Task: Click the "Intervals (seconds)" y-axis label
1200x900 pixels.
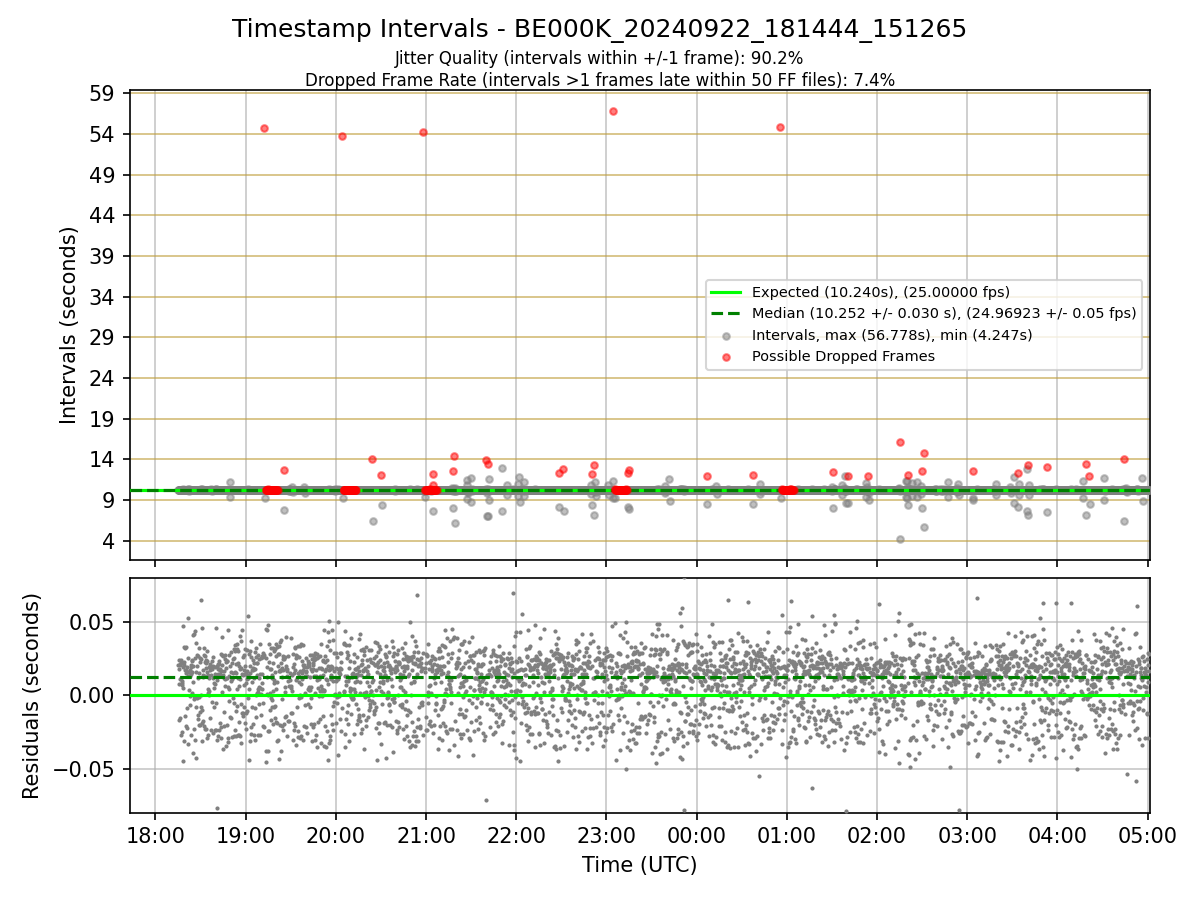Action: point(69,325)
